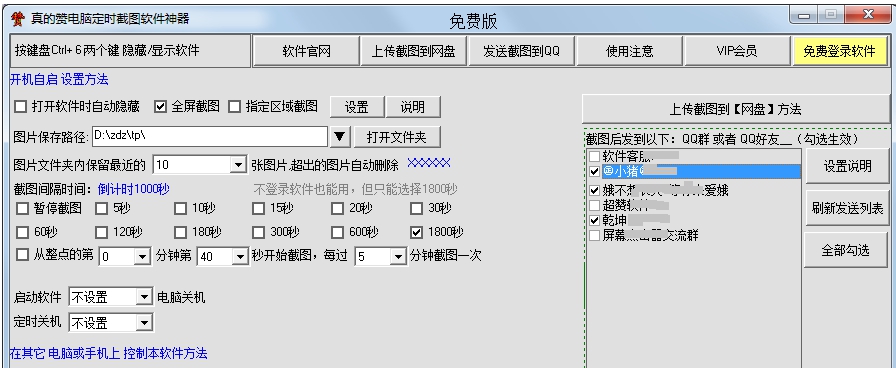Open VIP会员 page
Image resolution: width=896 pixels, height=368 pixels.
tap(737, 51)
